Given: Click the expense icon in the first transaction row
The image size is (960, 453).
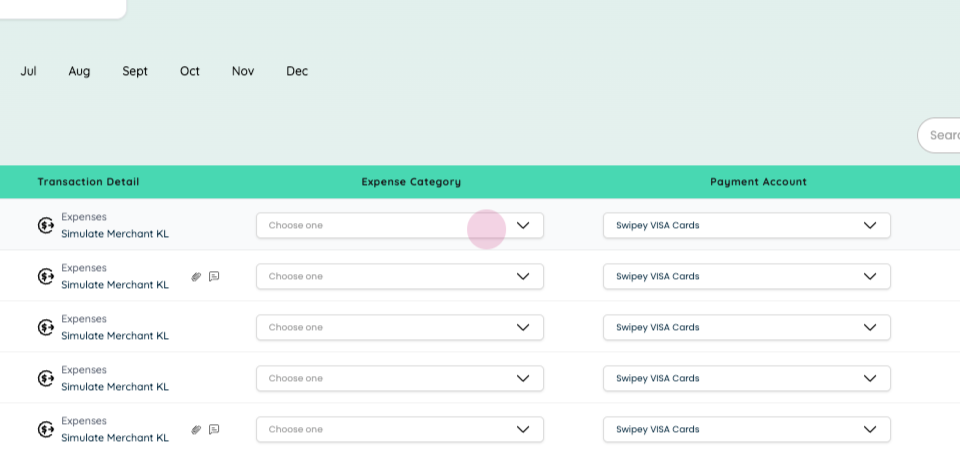Looking at the screenshot, I should pos(45,225).
